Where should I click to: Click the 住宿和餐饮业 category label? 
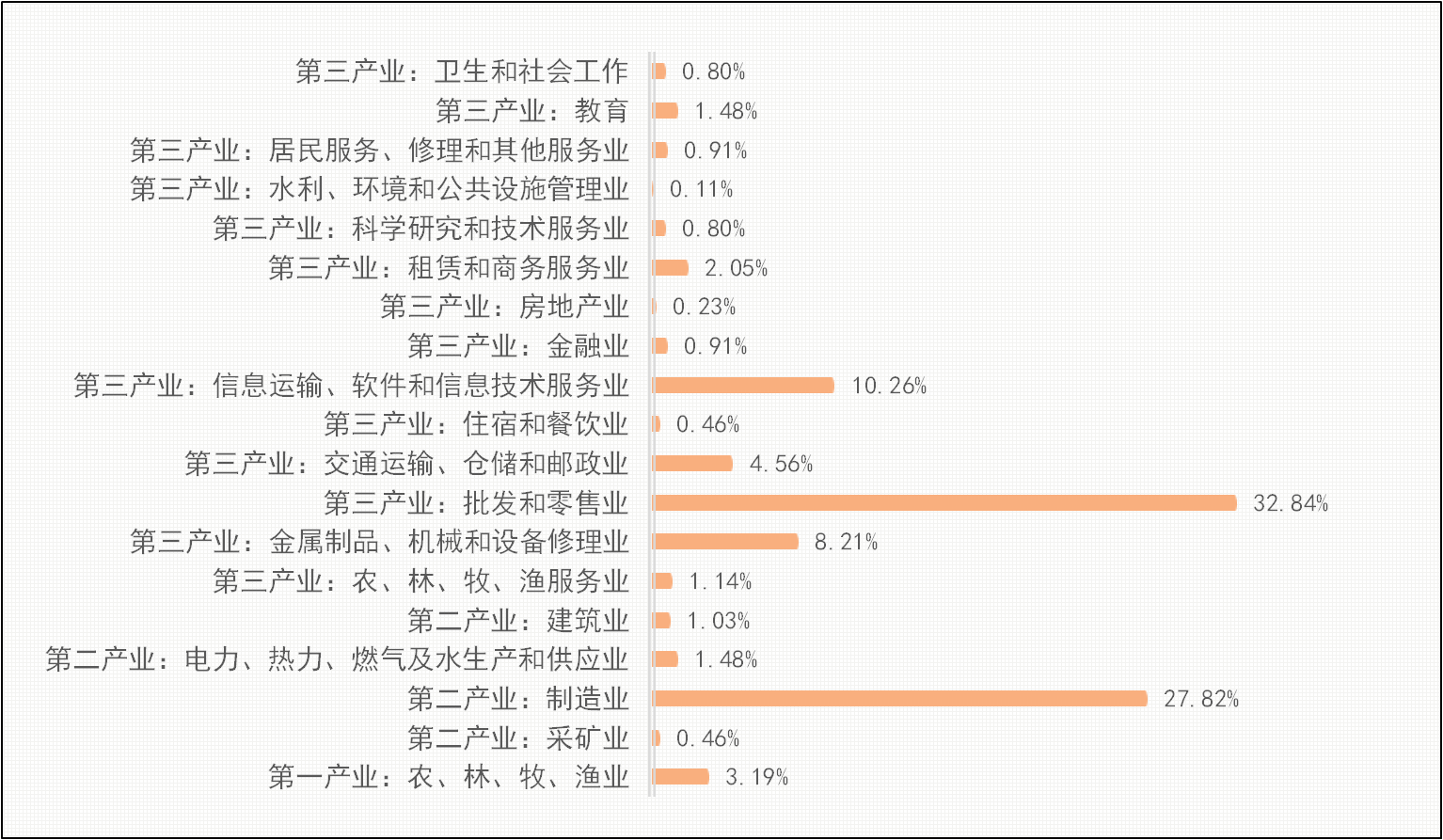[476, 424]
